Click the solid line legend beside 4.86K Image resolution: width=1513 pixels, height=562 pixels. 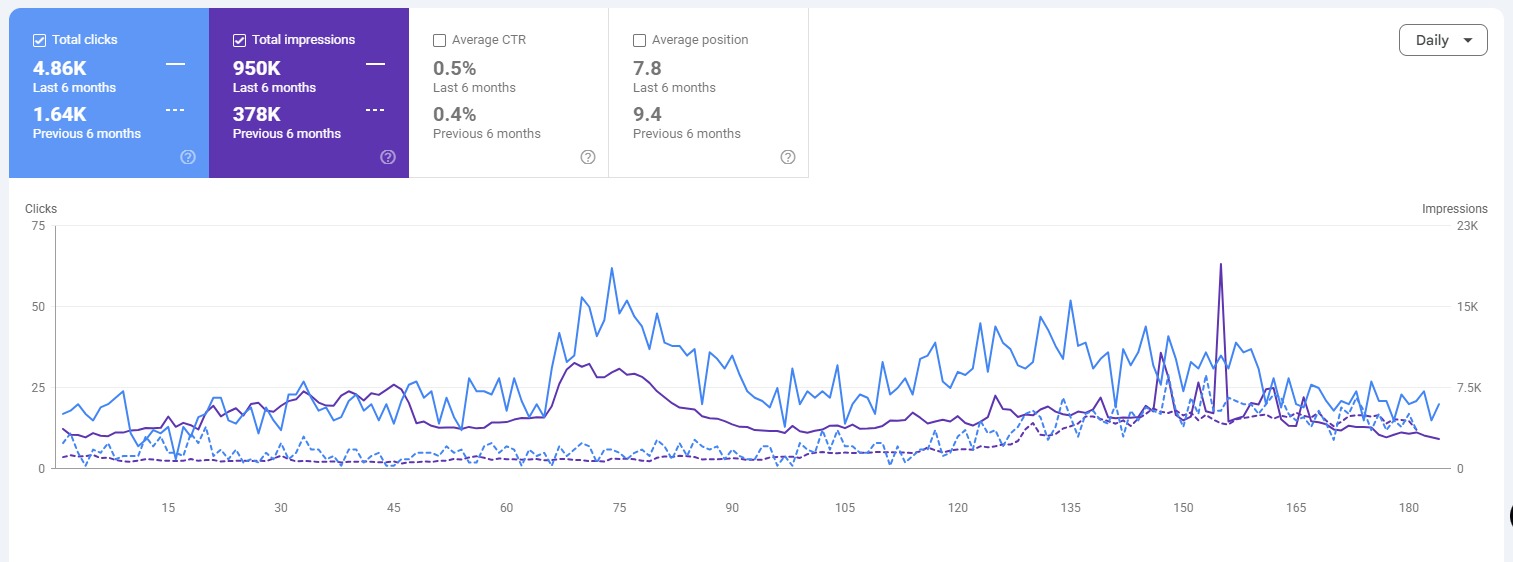[x=176, y=64]
